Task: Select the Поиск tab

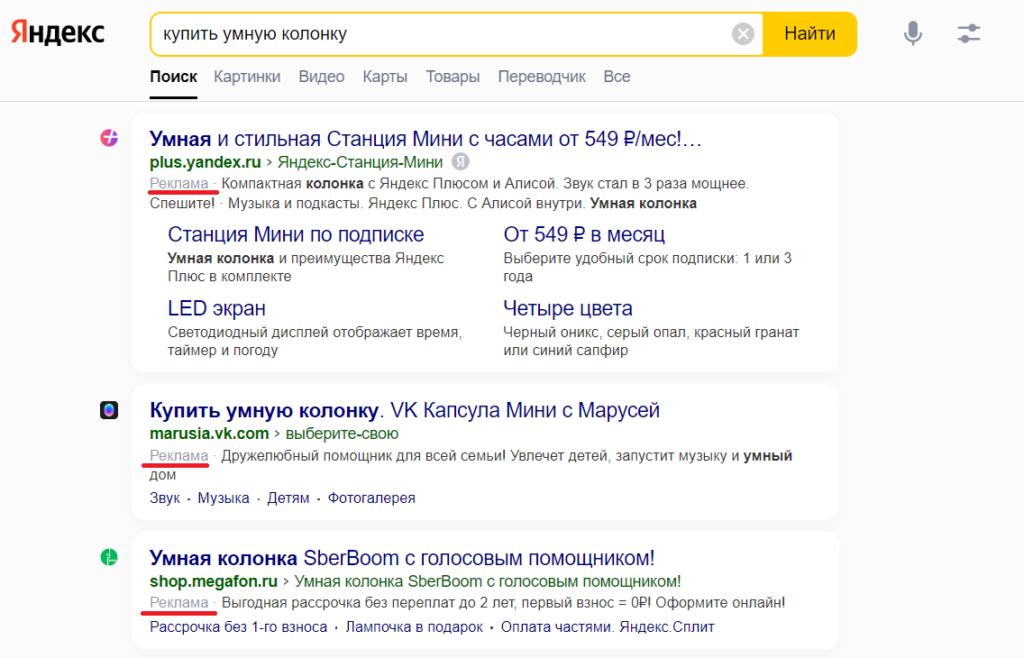Action: click(173, 76)
